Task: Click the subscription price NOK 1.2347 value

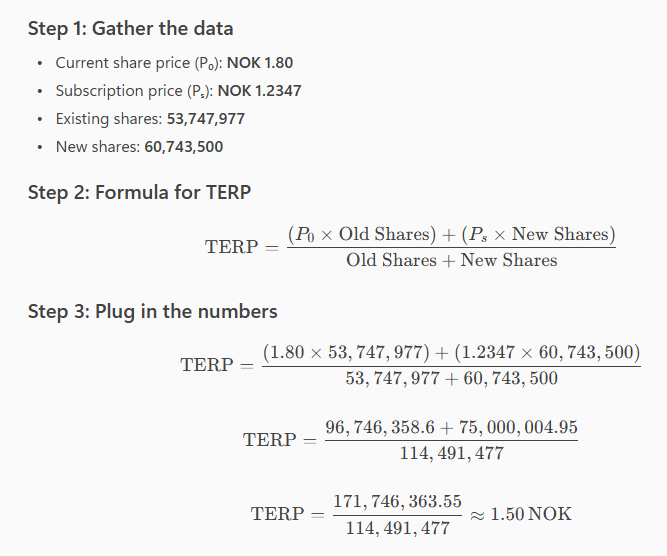Action: pyautogui.click(x=259, y=91)
